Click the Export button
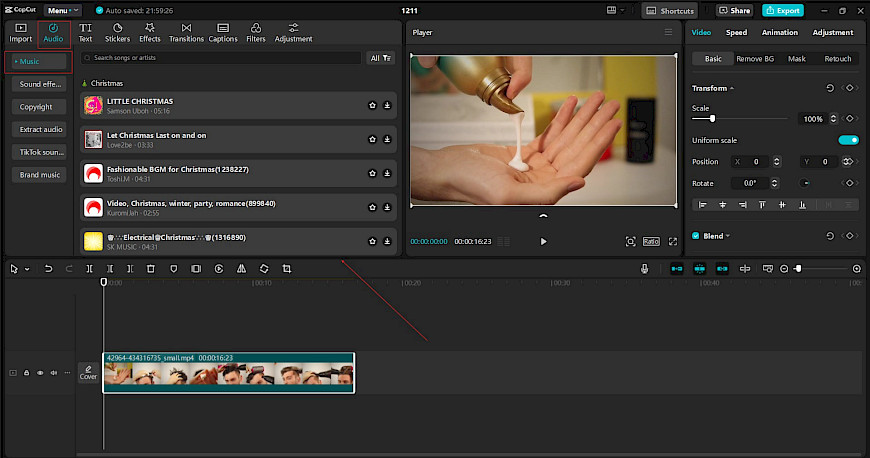This screenshot has height=458, width=870. coord(782,11)
